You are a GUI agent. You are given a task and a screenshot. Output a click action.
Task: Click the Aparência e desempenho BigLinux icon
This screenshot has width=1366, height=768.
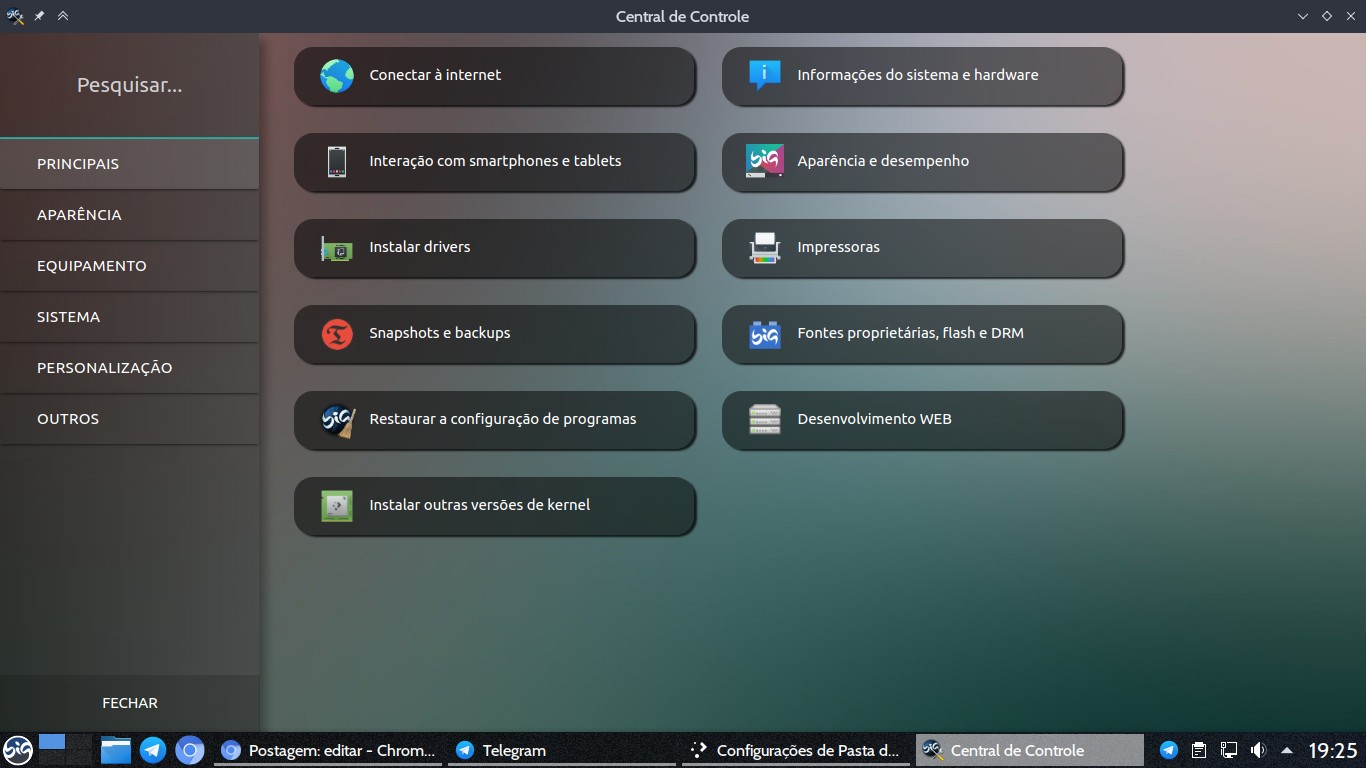763,160
